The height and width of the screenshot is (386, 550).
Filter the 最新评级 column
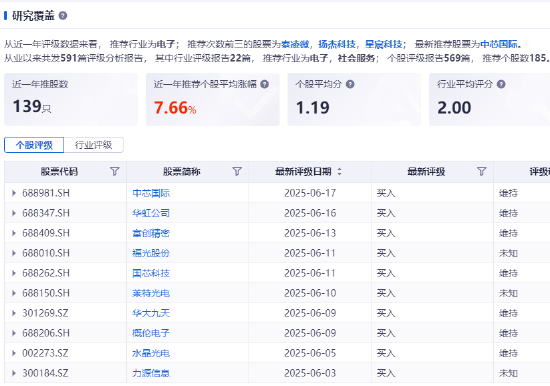tap(482, 172)
